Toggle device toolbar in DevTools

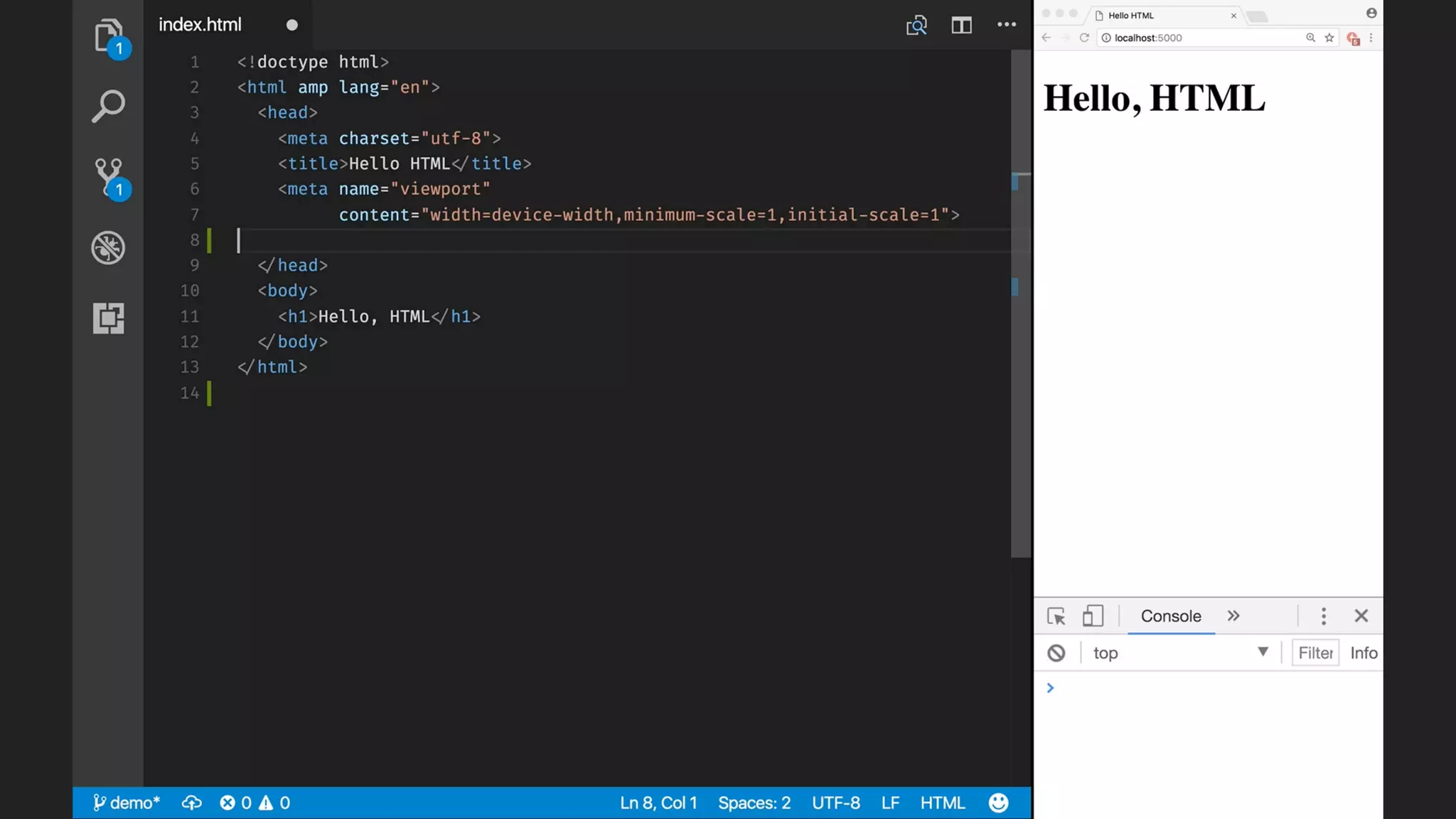coord(1093,616)
